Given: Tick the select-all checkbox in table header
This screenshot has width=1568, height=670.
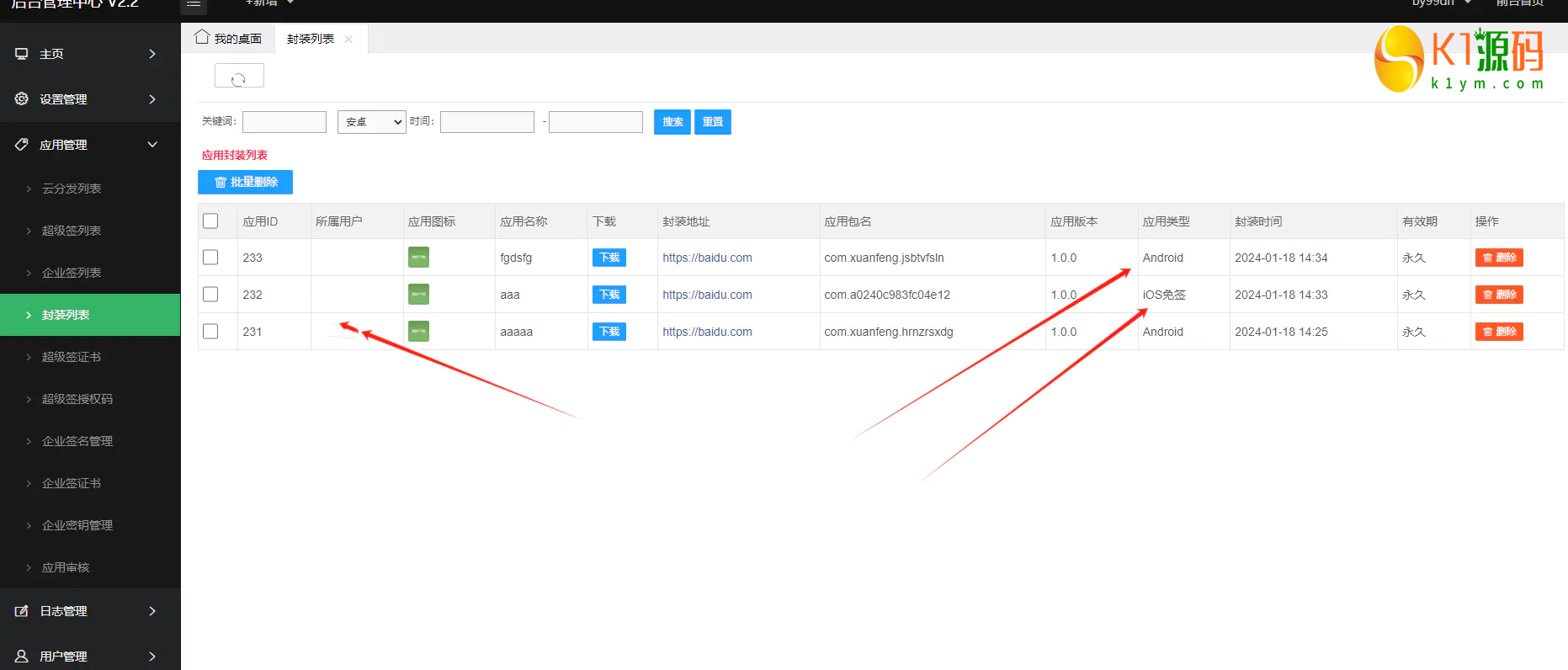Looking at the screenshot, I should pos(210,221).
